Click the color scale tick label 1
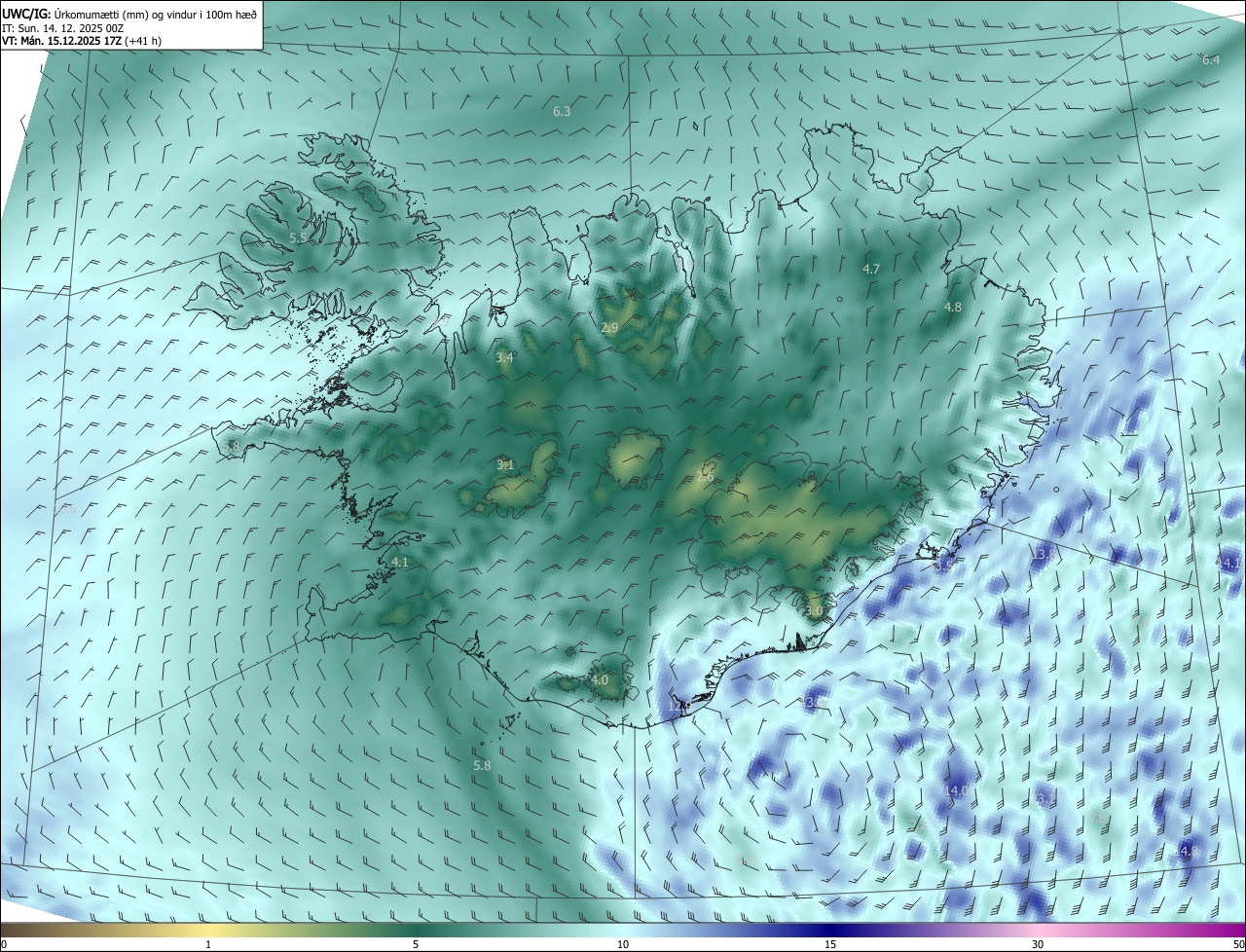 (208, 945)
